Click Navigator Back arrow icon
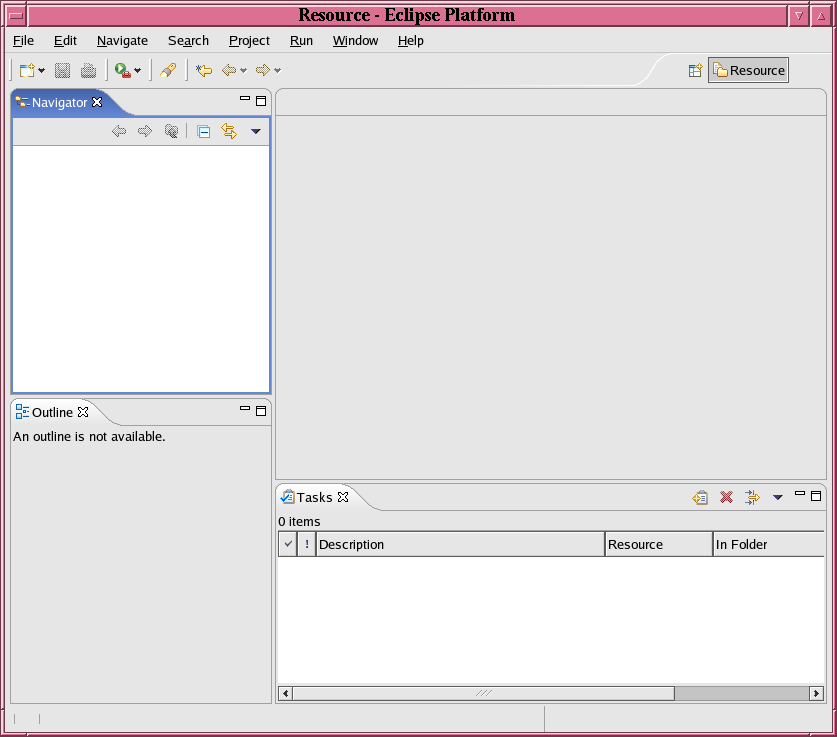This screenshot has width=837, height=737. click(x=119, y=131)
